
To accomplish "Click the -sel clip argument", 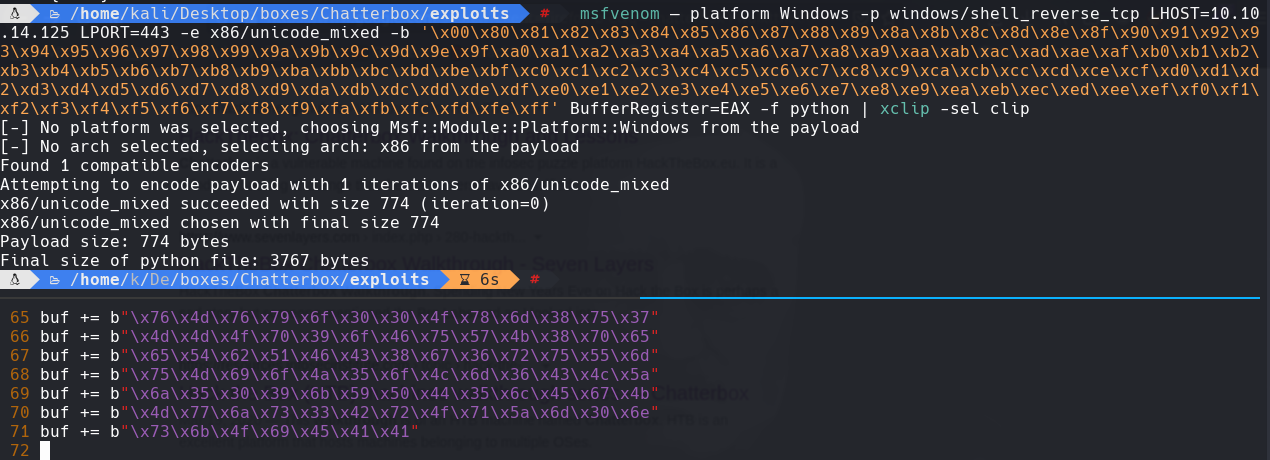I will [984, 108].
